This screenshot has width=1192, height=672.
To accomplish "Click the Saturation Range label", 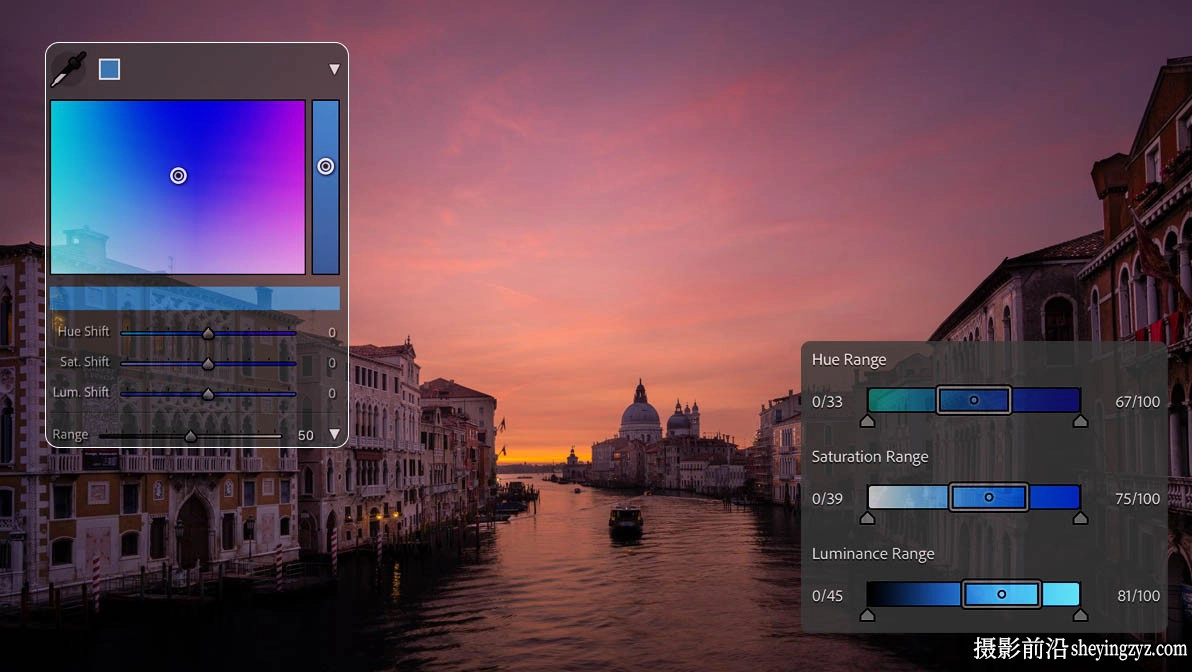I will click(870, 457).
